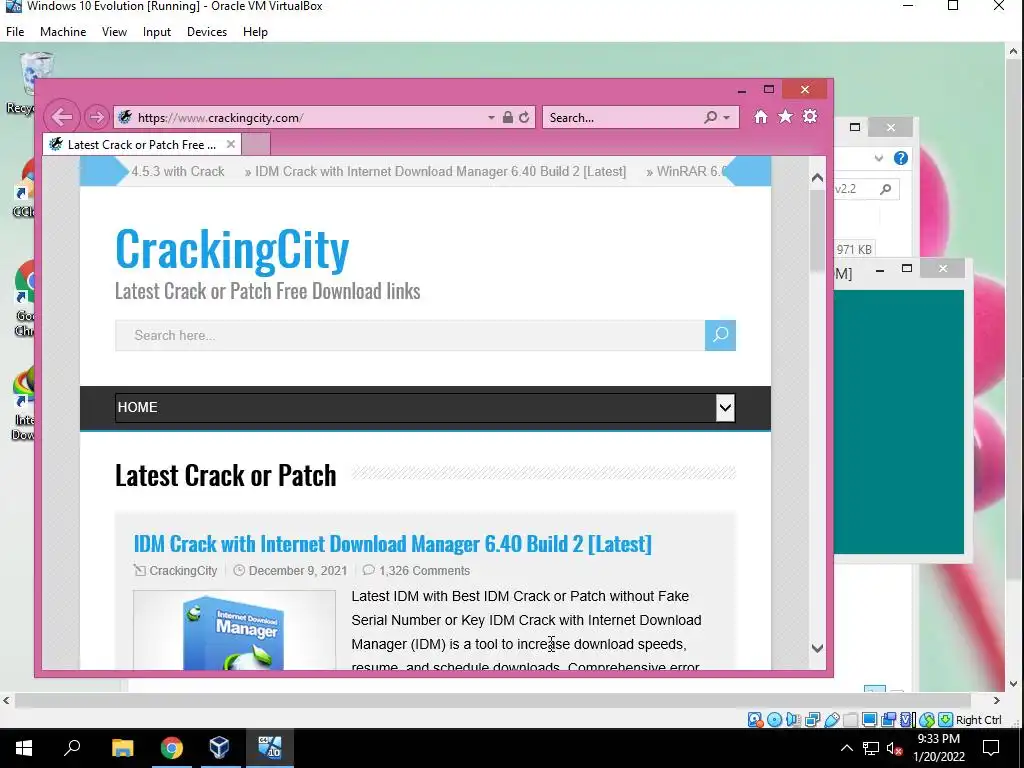Viewport: 1024px width, 768px height.
Task: Click the IE page scroll-down arrow
Action: point(817,648)
